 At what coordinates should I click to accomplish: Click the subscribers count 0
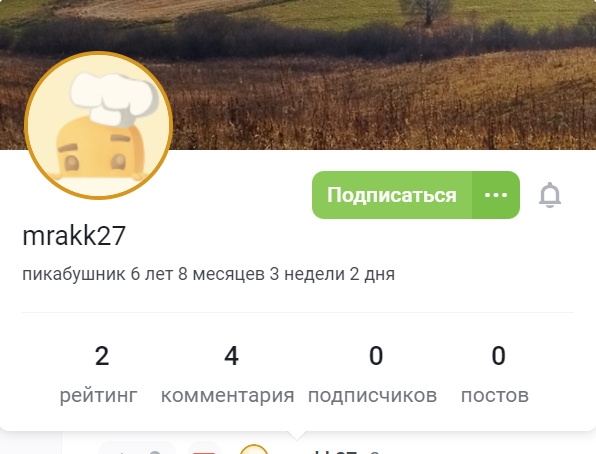coord(376,356)
